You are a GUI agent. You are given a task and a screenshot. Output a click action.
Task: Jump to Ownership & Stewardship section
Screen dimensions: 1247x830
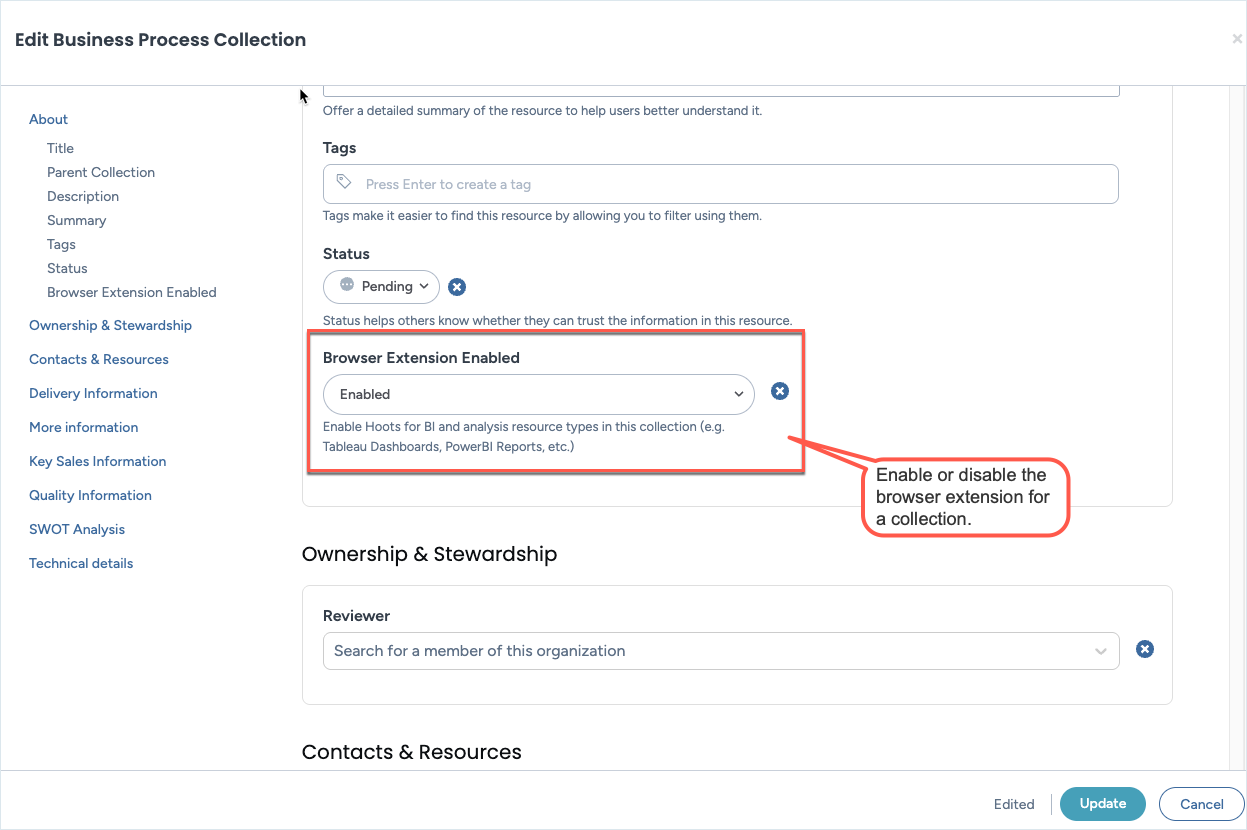(x=110, y=325)
